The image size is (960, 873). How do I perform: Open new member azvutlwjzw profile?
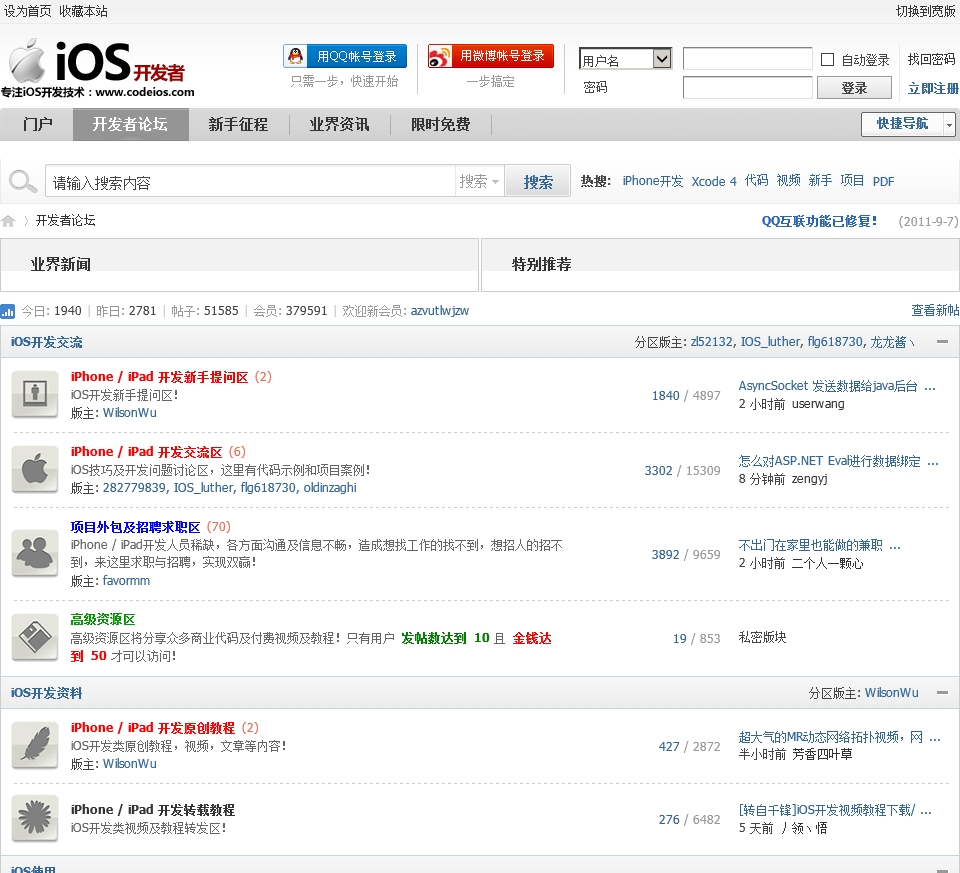point(440,310)
